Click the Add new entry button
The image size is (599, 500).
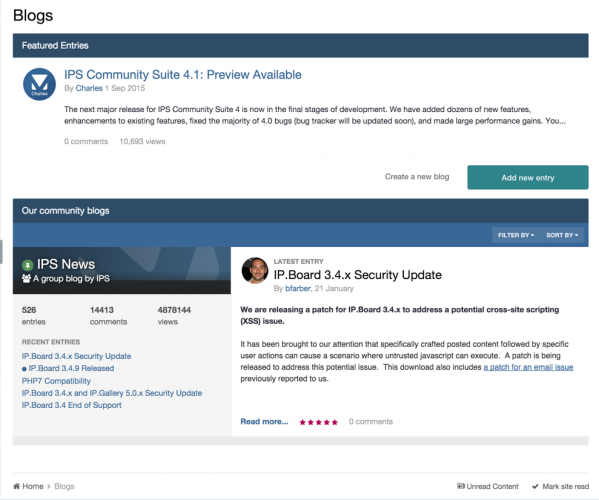click(528, 178)
